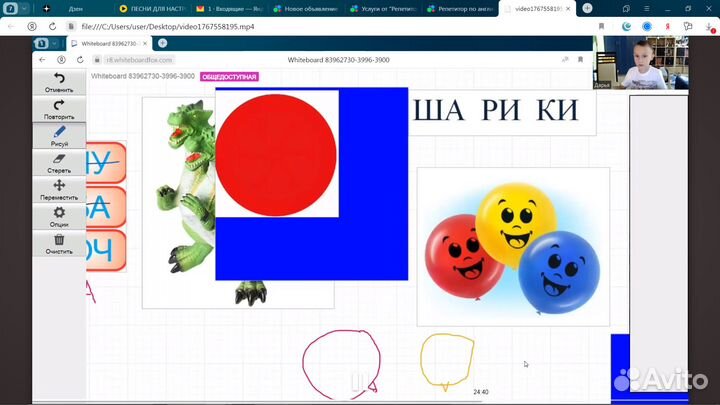Image resolution: width=720 pixels, height=405 pixels.
Task: Click the pinned star tab icon
Action: [47, 8]
